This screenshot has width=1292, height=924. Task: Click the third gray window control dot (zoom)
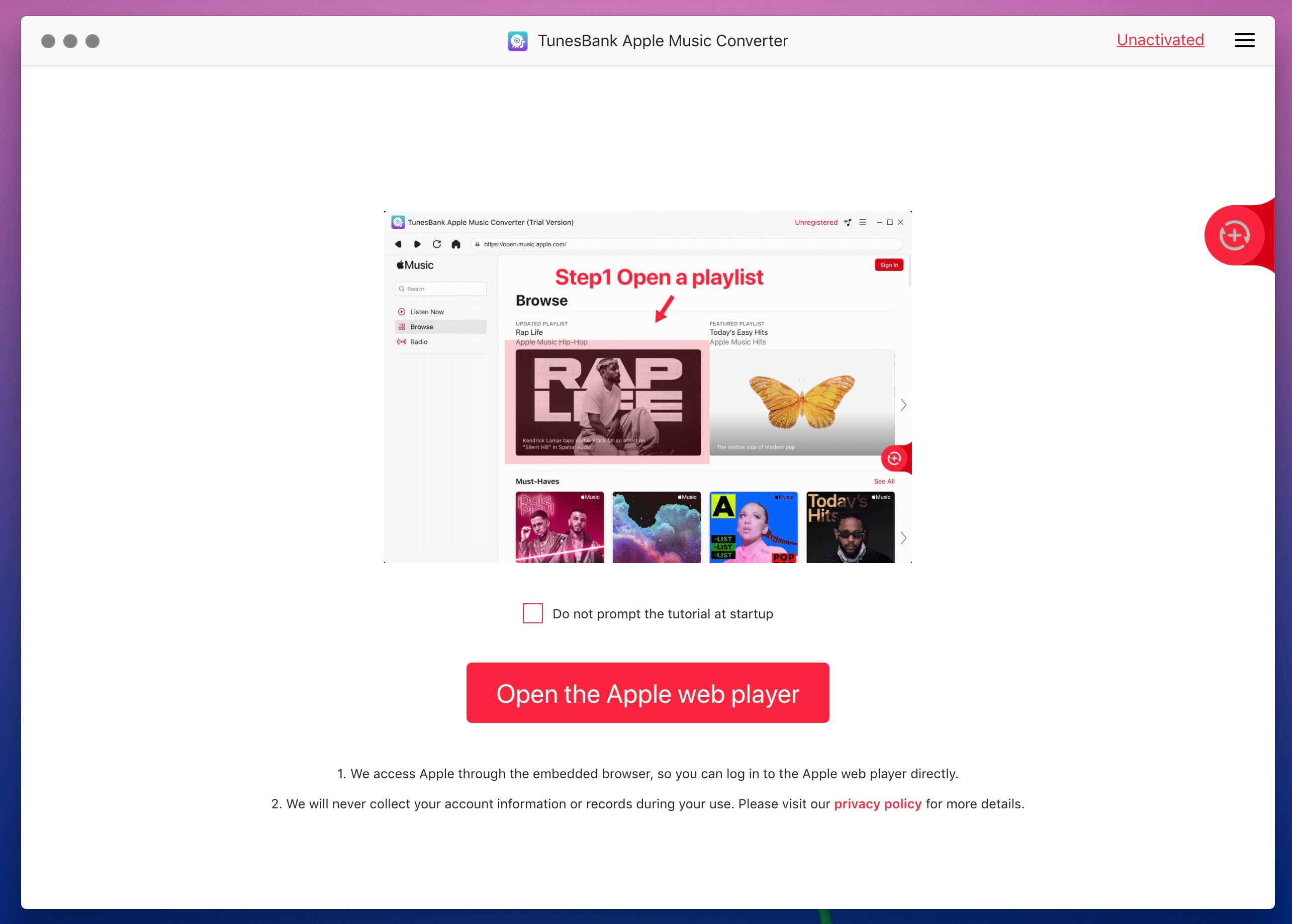point(93,41)
